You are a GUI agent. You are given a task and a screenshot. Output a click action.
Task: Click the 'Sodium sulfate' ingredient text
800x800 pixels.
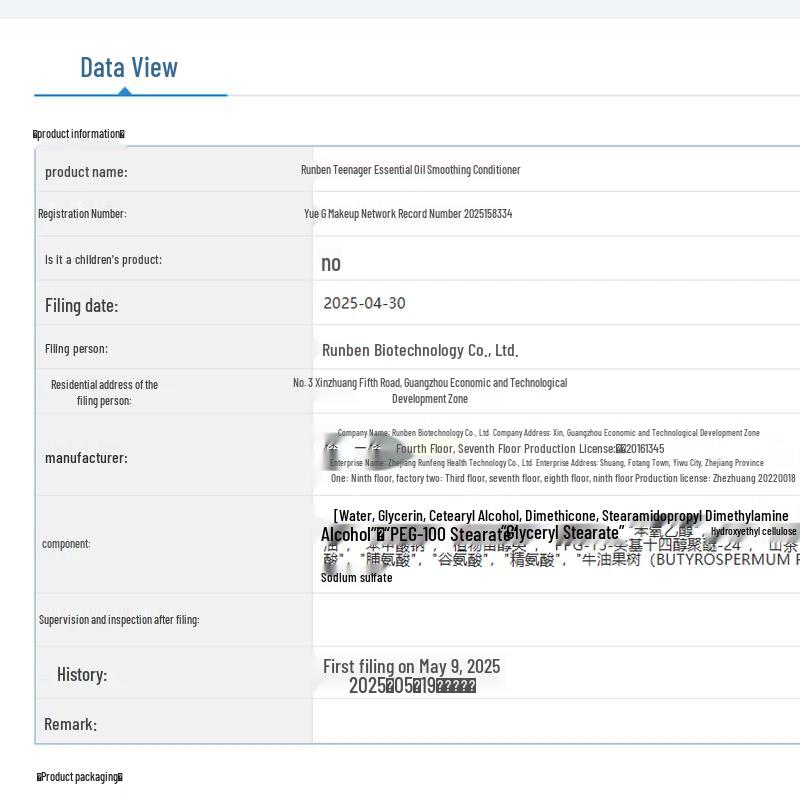point(357,578)
